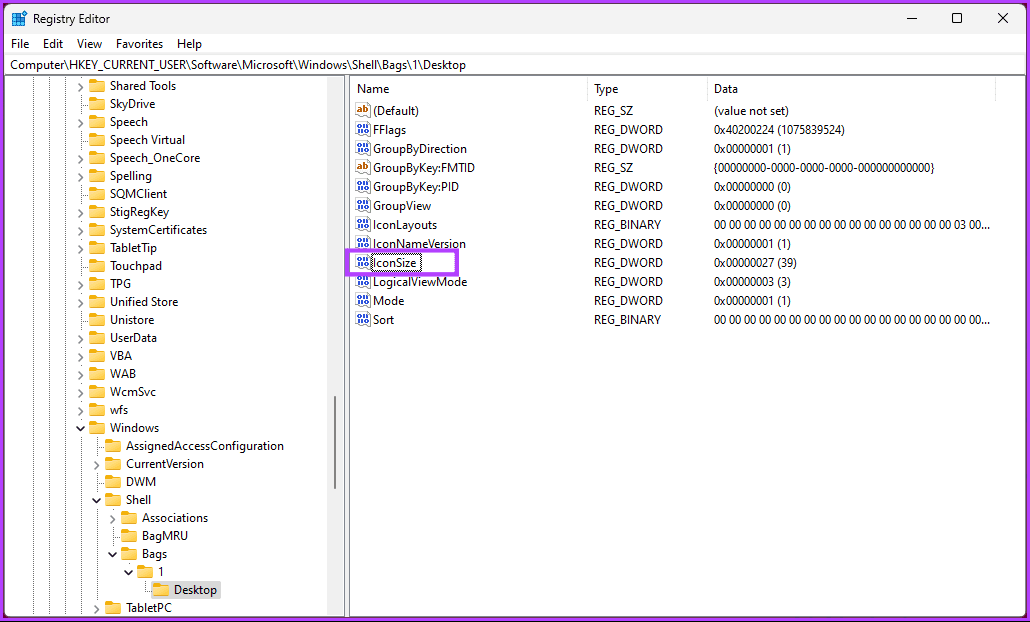Viewport: 1030px width, 622px height.
Task: Expand the Spelling key
Action: (x=81, y=176)
